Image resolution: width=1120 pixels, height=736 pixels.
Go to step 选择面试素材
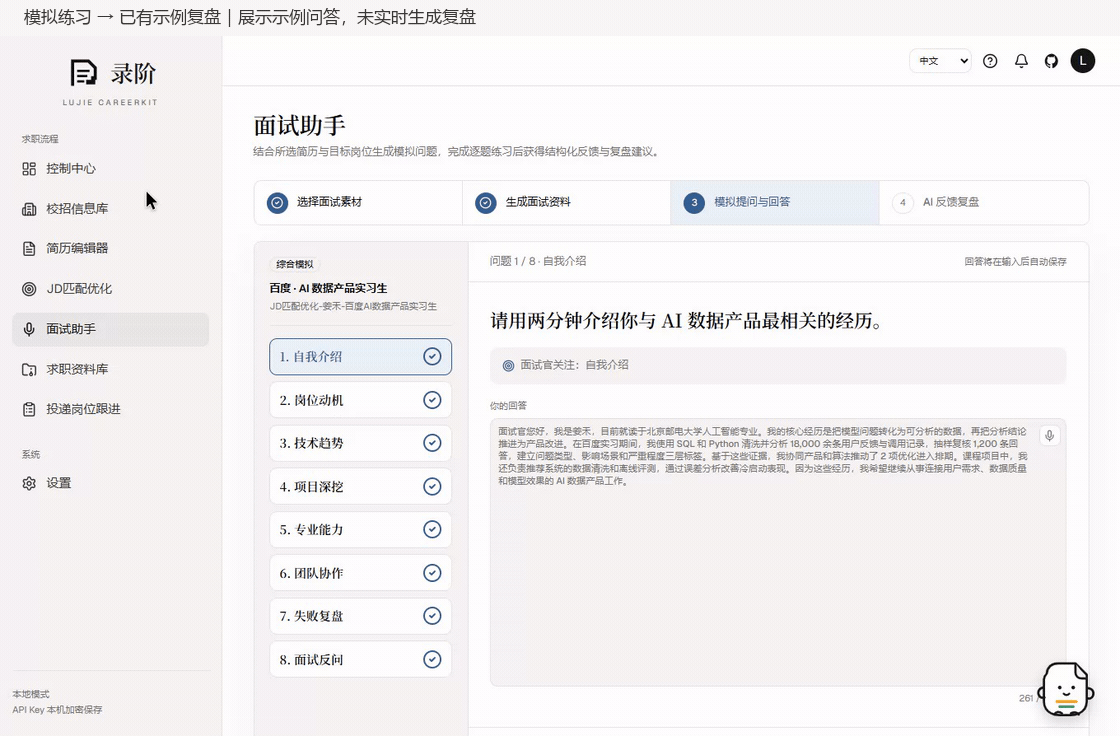pyautogui.click(x=358, y=202)
